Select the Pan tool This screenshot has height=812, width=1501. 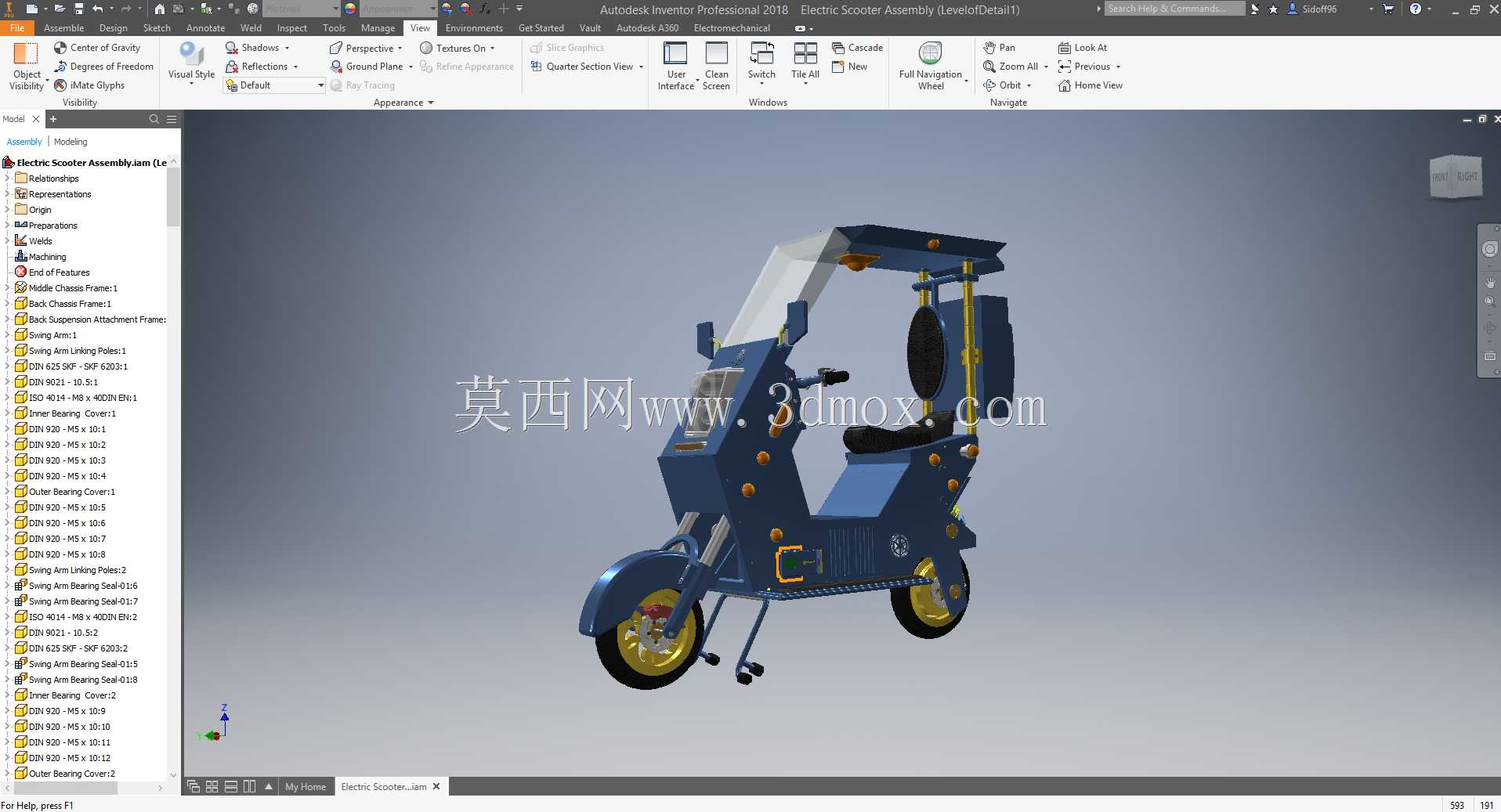click(x=1000, y=48)
